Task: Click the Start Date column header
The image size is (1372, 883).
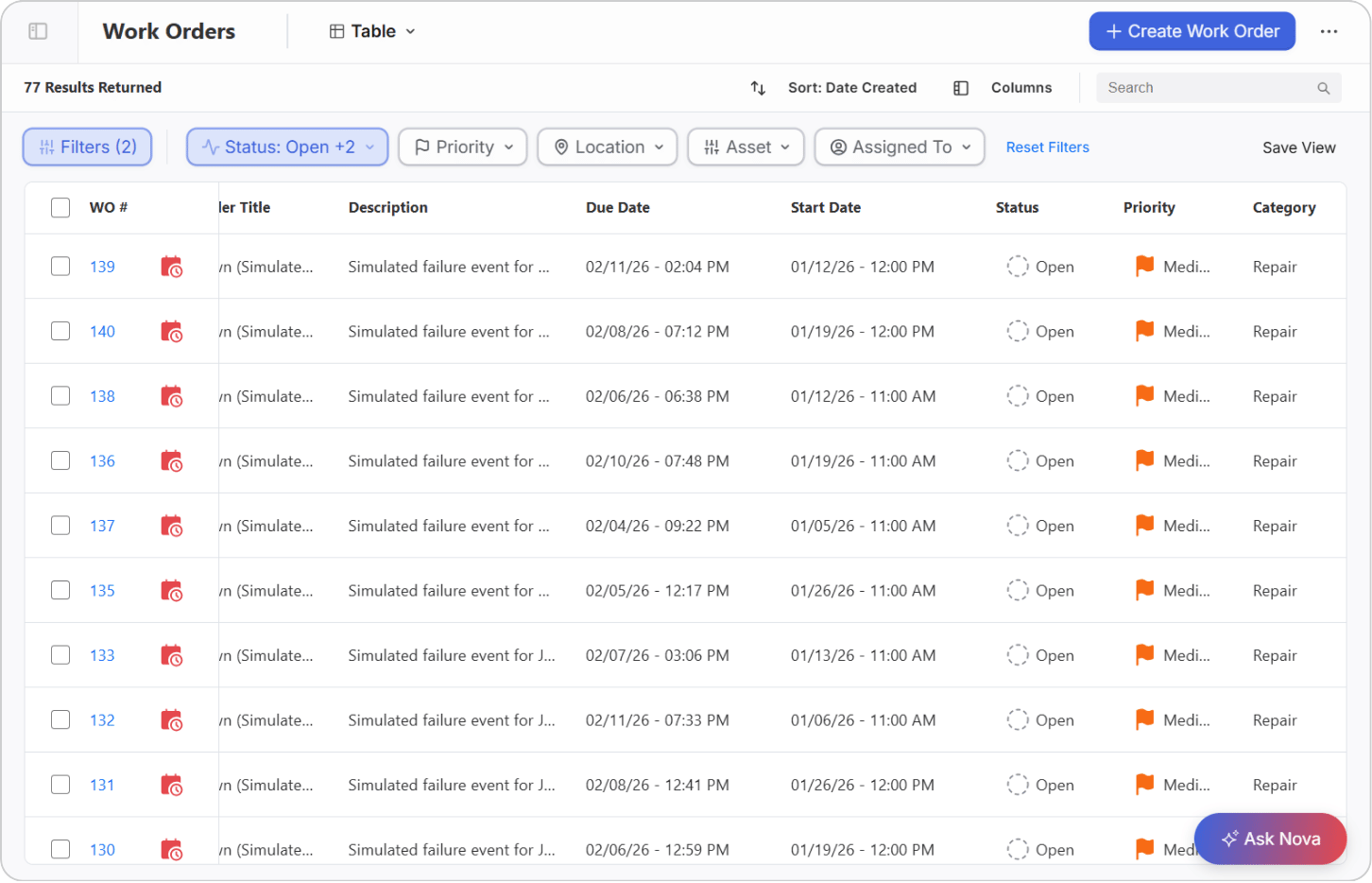Action: [826, 208]
